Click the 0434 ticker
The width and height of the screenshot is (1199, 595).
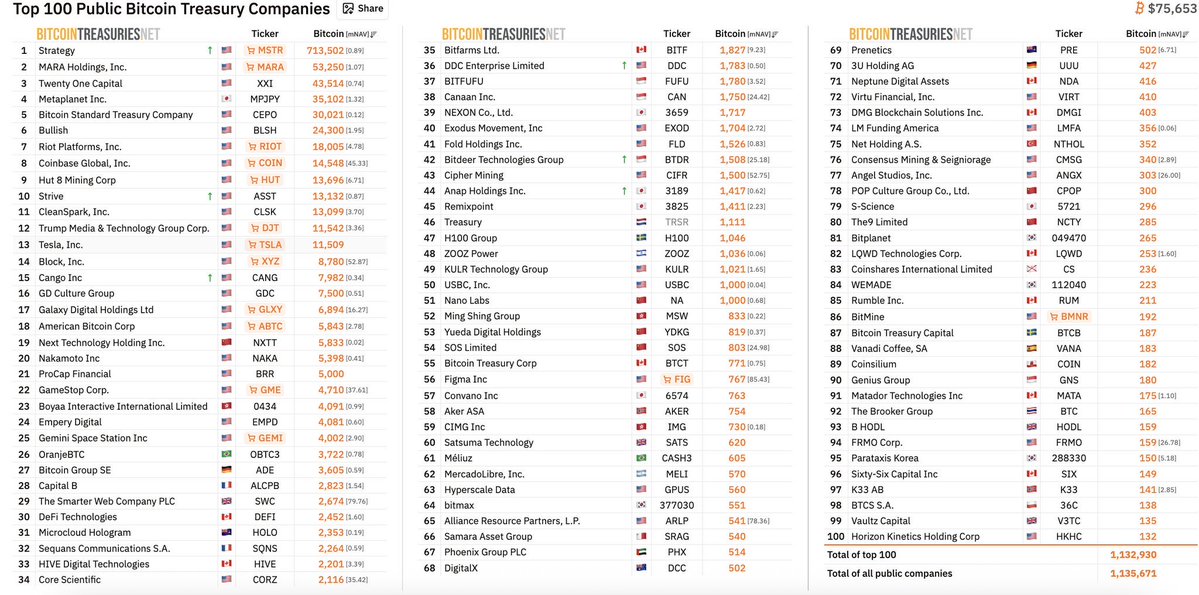pos(265,406)
